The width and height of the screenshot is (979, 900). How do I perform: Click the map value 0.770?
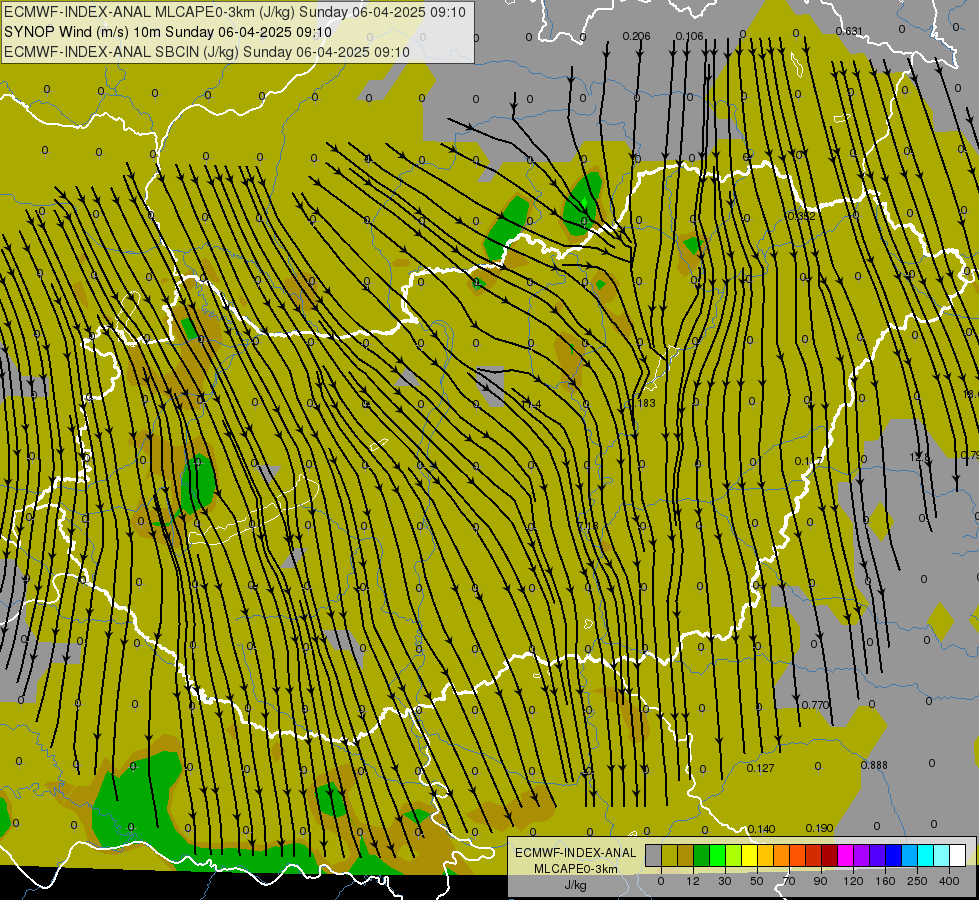[815, 705]
